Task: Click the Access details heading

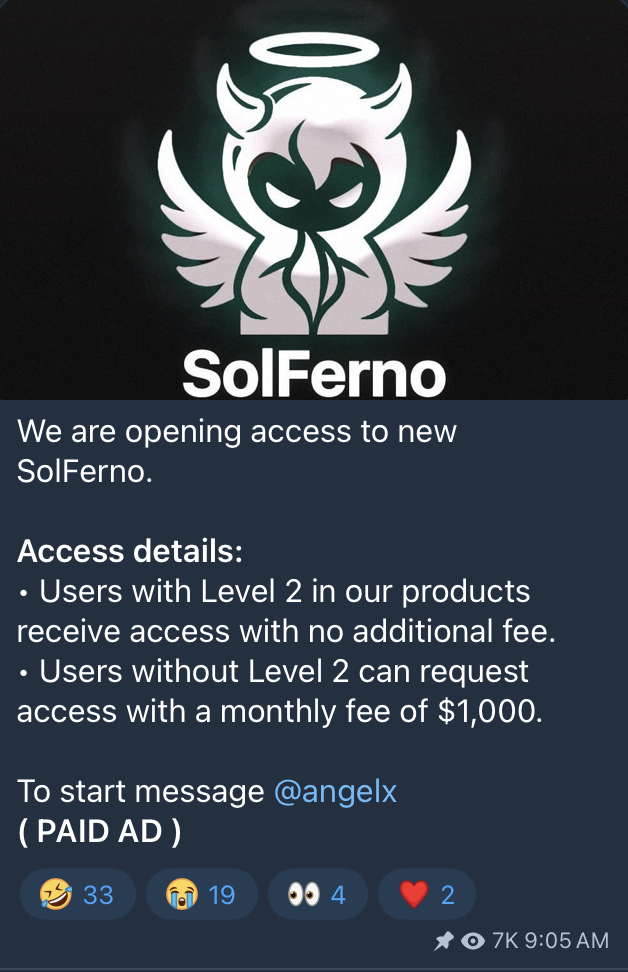Action: (130, 550)
